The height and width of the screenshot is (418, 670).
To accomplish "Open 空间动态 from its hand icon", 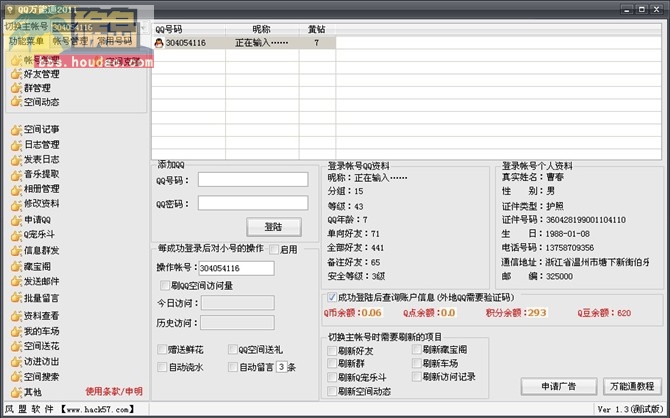I will click(x=16, y=102).
